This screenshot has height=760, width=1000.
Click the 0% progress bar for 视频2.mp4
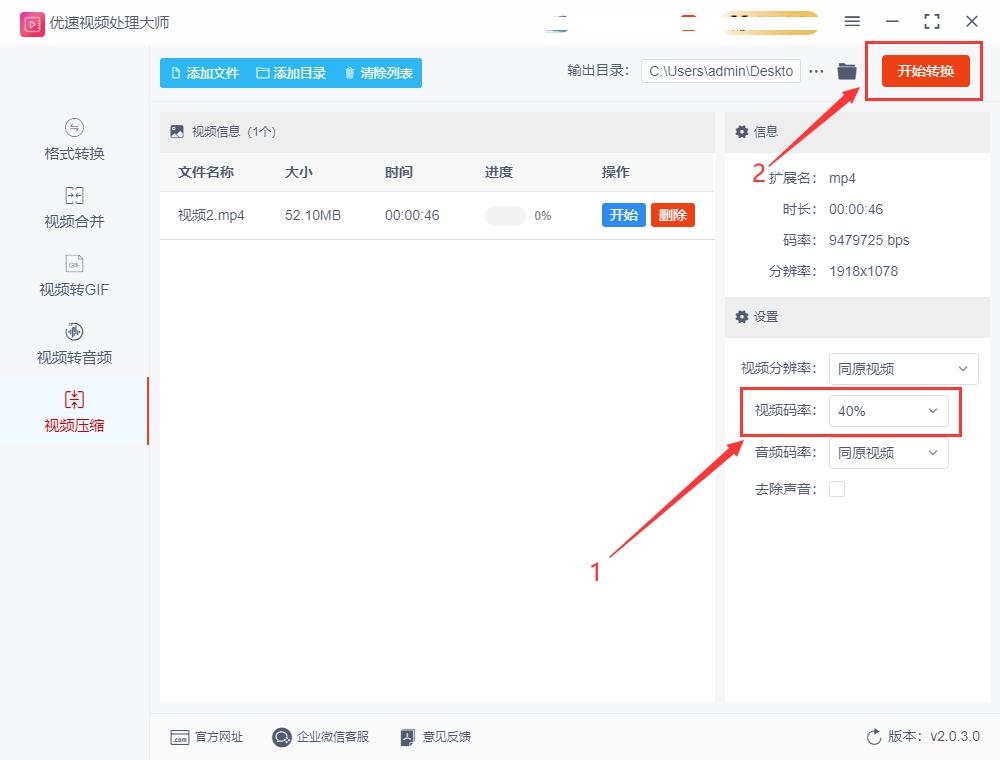[507, 214]
